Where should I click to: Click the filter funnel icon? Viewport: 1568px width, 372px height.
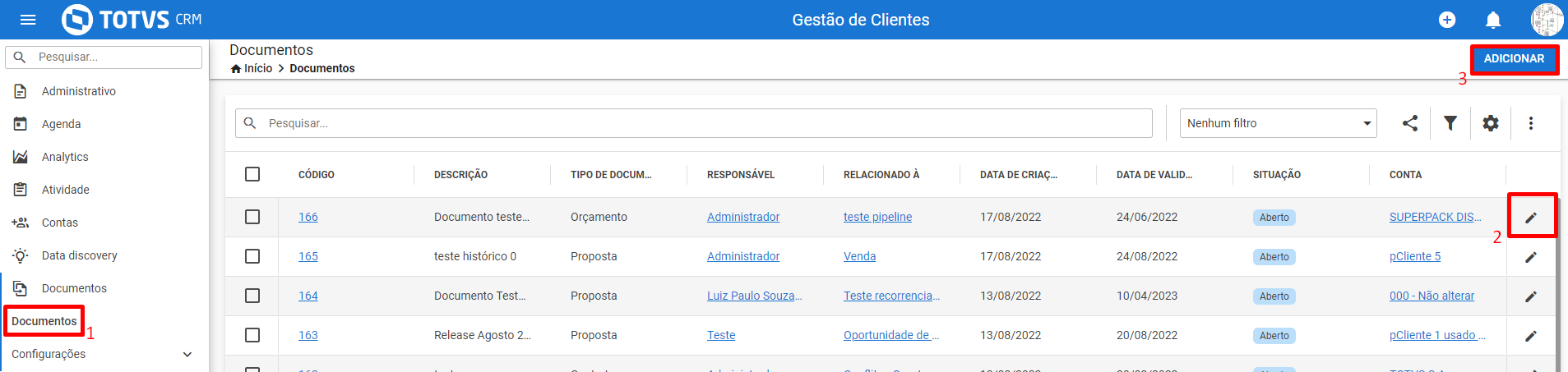(1450, 123)
